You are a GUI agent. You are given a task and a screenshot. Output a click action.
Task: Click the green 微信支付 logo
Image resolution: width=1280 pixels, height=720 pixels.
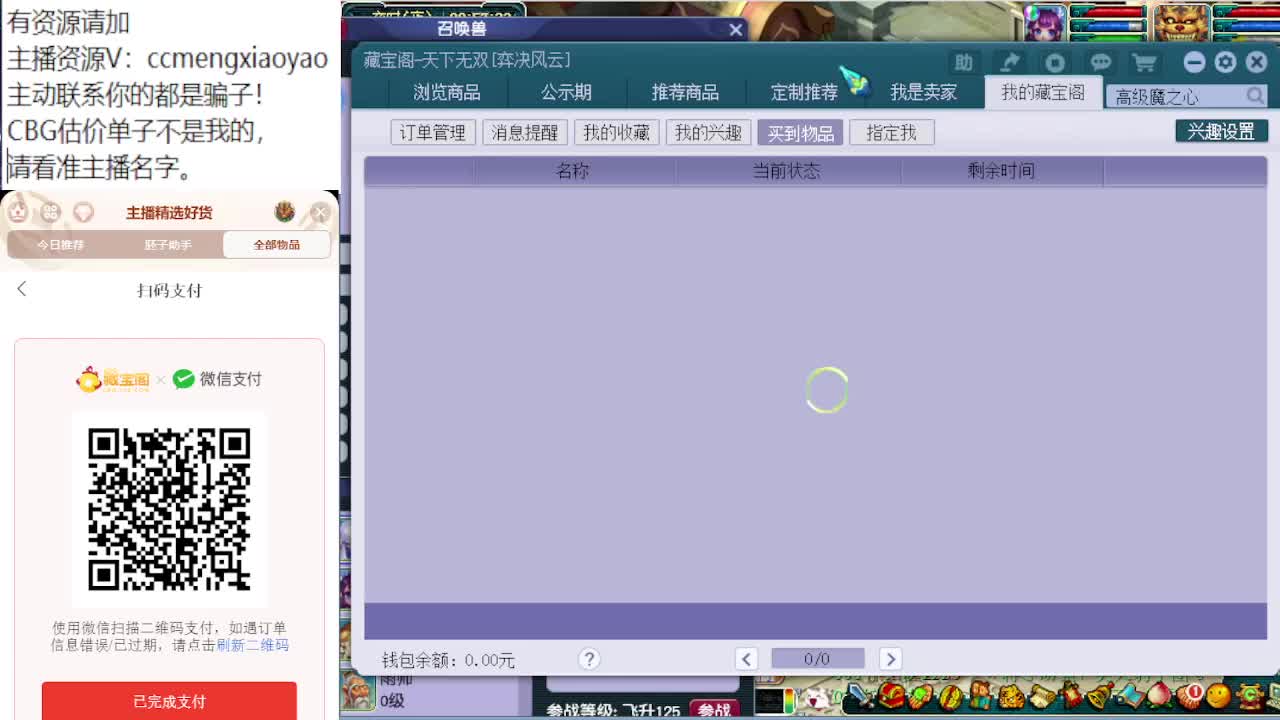pos(217,379)
